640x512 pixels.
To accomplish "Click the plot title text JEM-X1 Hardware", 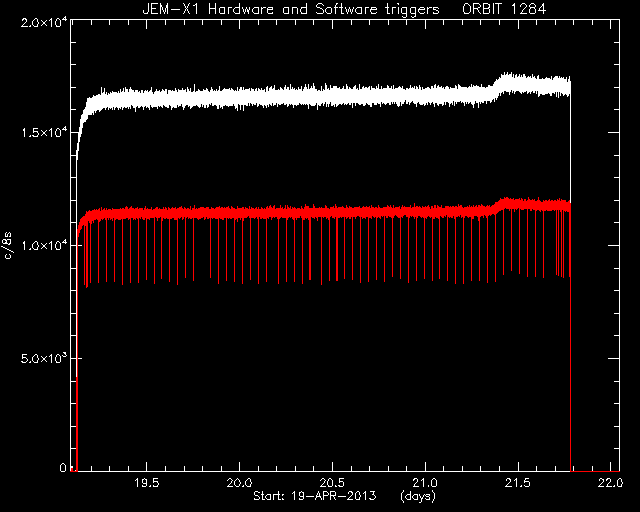I will point(209,9).
